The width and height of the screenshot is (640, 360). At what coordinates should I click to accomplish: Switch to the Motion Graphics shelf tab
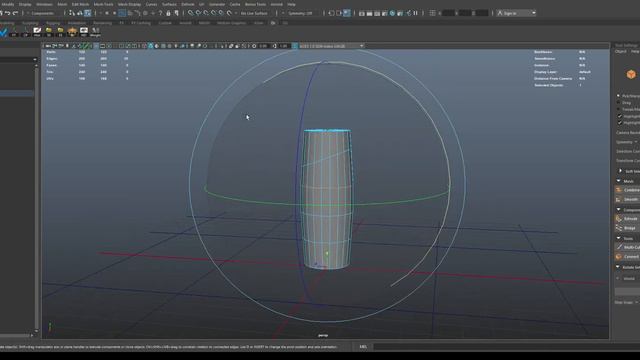click(x=231, y=23)
